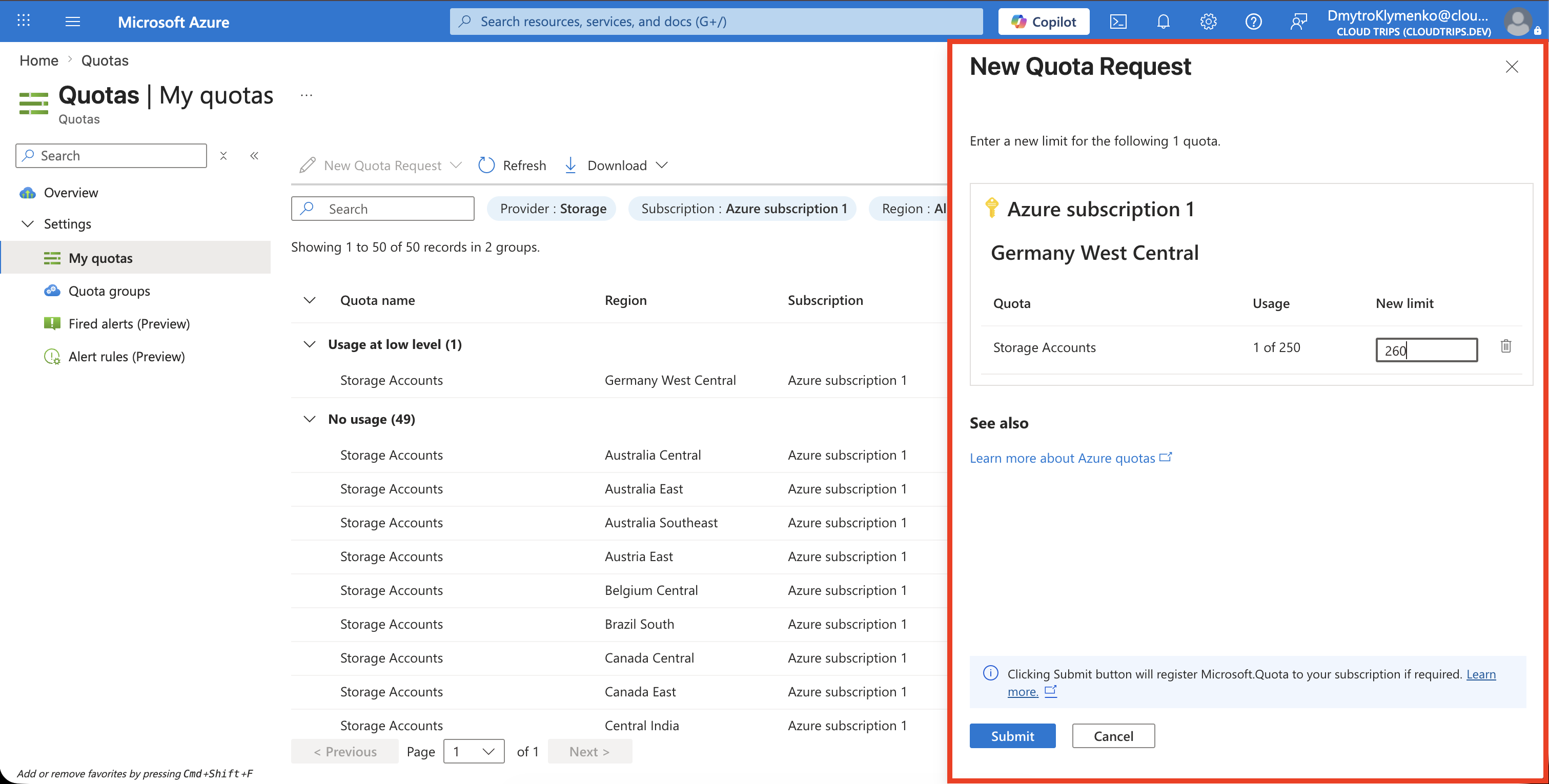Click the Quota groups cloud icon
The width and height of the screenshot is (1549, 784).
(x=52, y=291)
